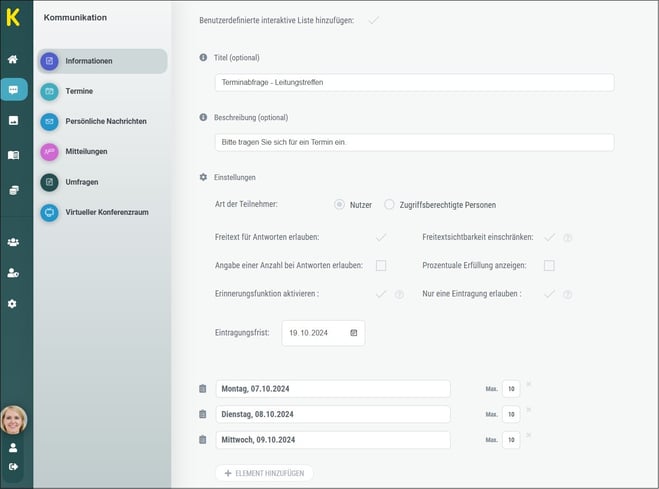Enable Angabe einer Anzahl bei Antworten
The image size is (659, 489).
point(381,266)
